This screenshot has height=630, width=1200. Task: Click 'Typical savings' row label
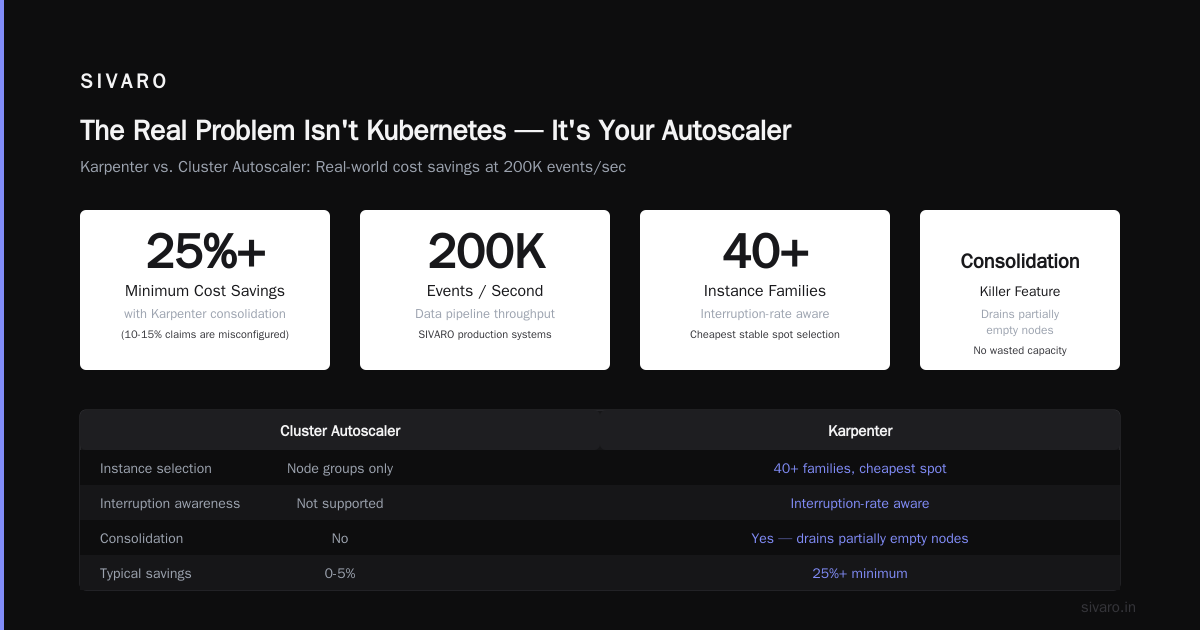[x=146, y=573]
